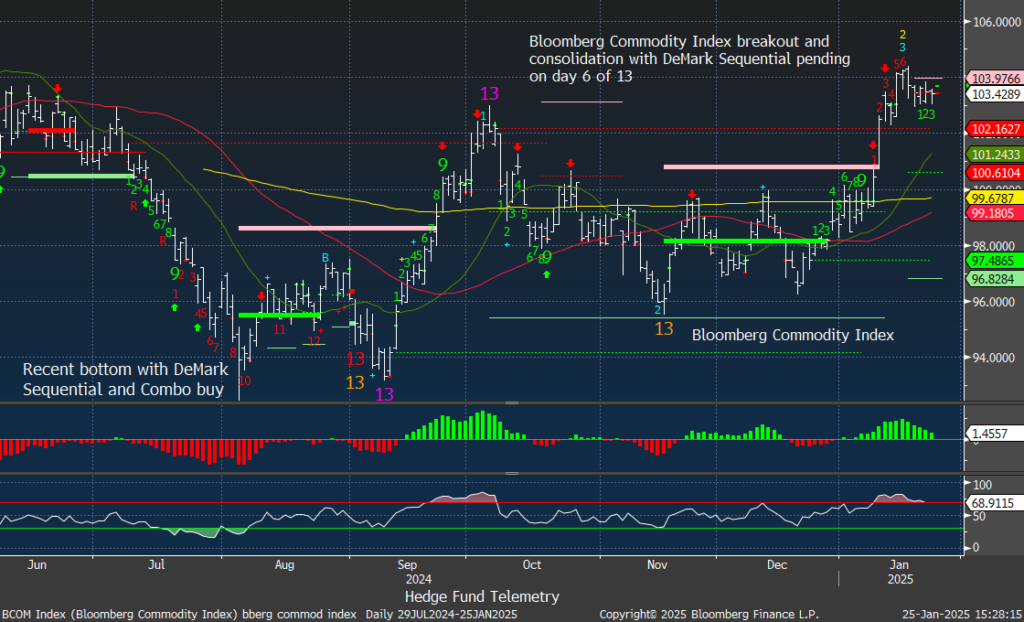Click the red 100.6104 price label
The height and width of the screenshot is (622, 1024).
[x=993, y=172]
